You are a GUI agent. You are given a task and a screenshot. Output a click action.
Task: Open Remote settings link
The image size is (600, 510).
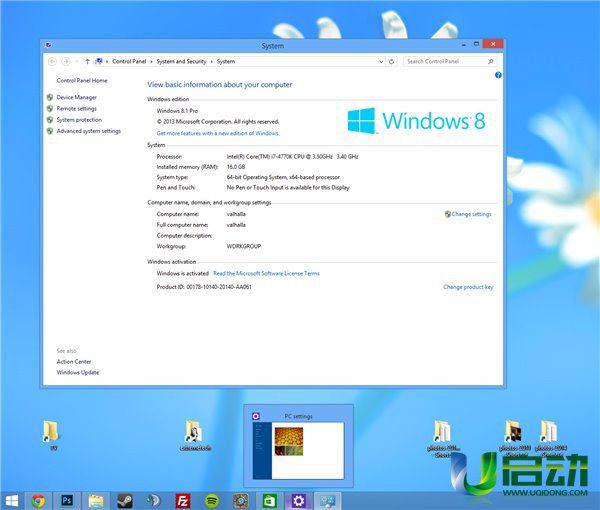coord(76,108)
